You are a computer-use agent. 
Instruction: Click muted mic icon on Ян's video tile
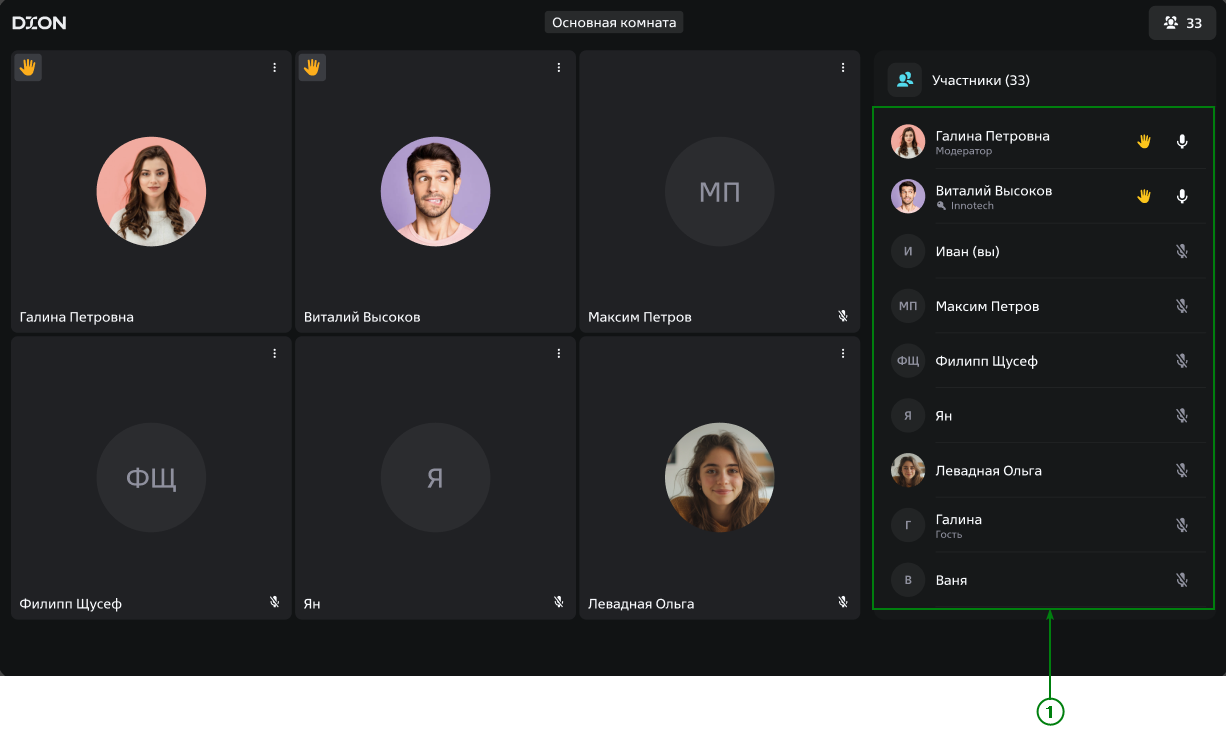click(x=559, y=602)
